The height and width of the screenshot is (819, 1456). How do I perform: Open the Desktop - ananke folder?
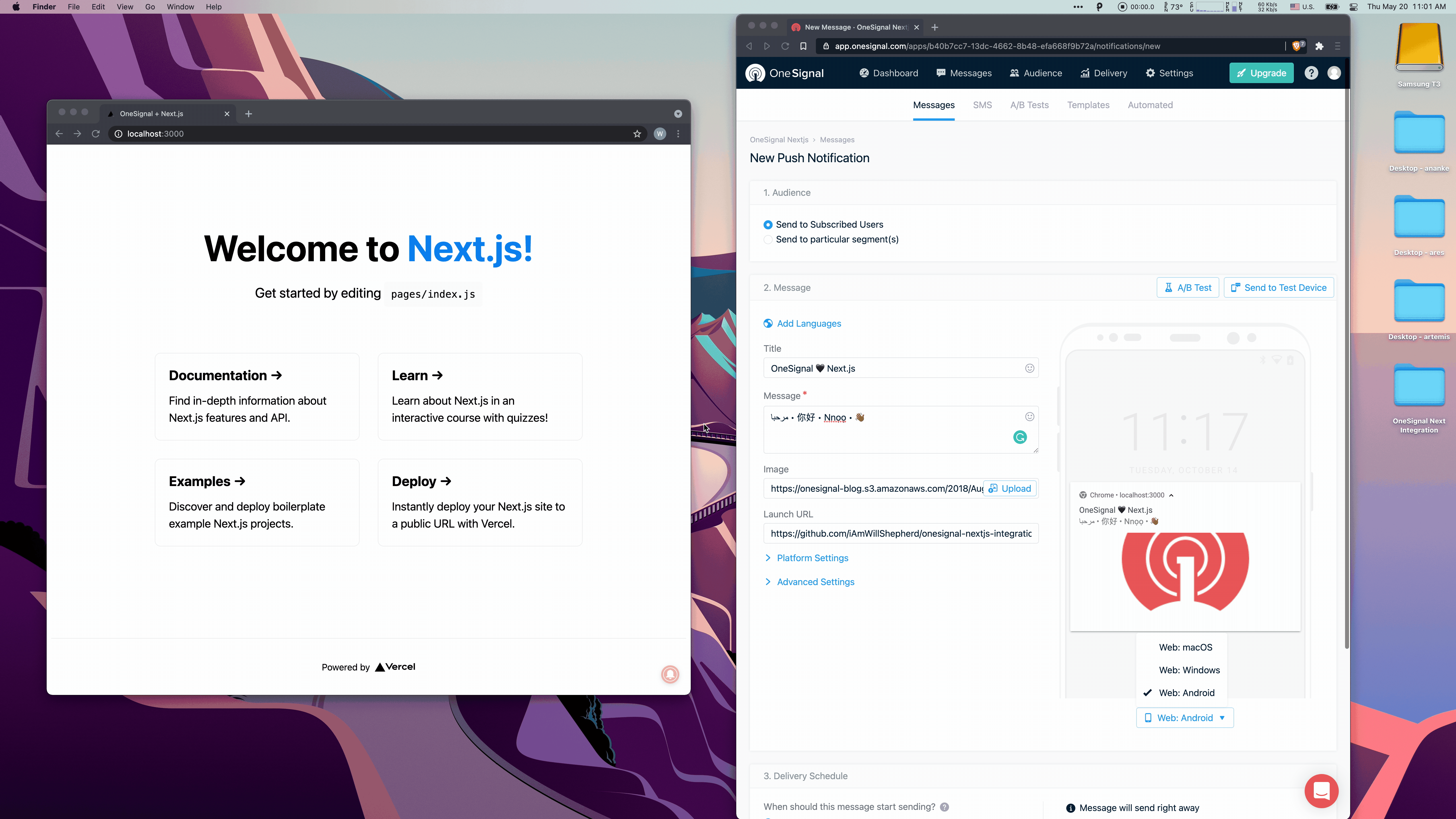click(x=1419, y=141)
